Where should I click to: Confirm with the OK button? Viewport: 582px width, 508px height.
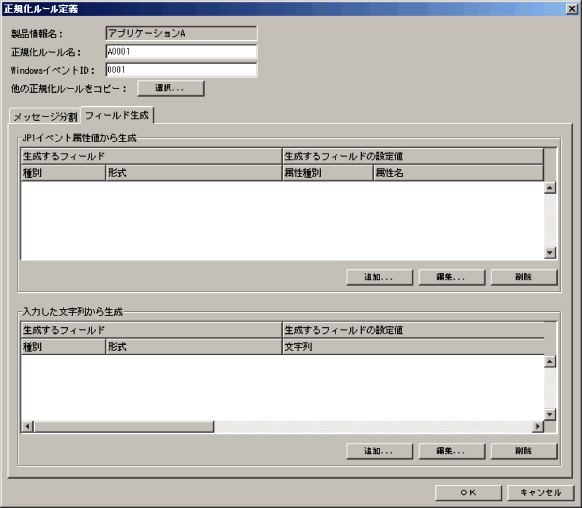coord(468,493)
